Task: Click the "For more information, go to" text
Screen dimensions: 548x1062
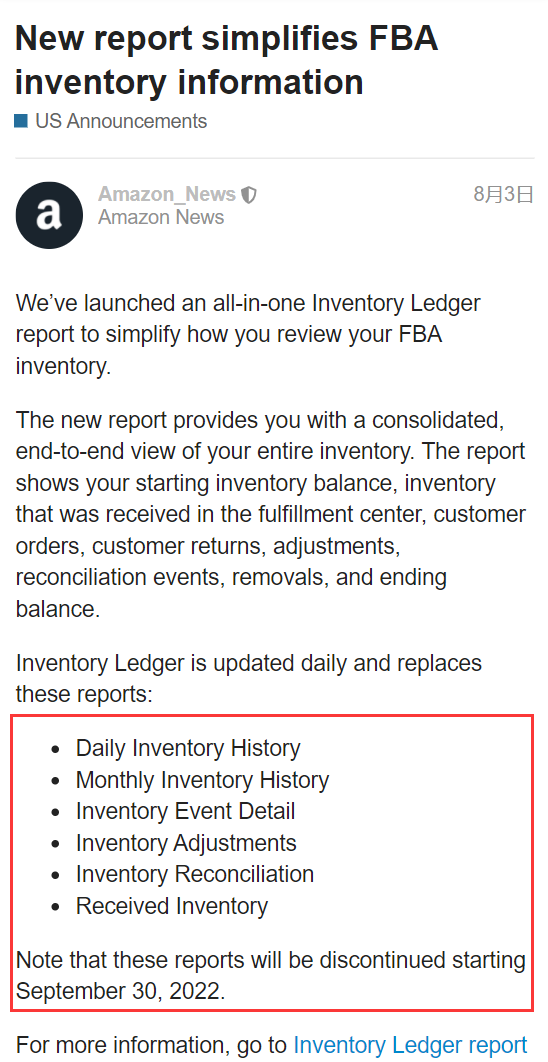Action: [152, 1045]
